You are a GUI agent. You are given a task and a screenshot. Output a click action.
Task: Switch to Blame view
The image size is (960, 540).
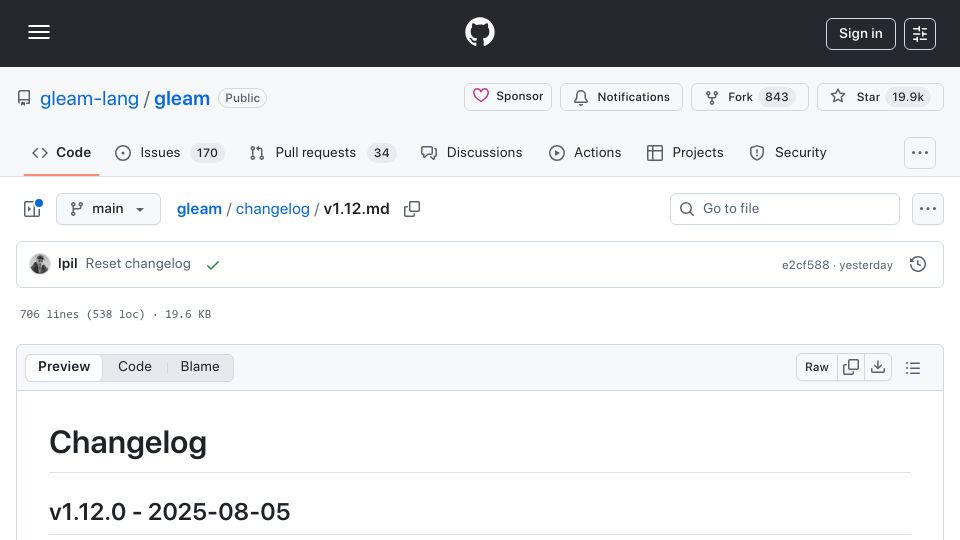tap(200, 367)
